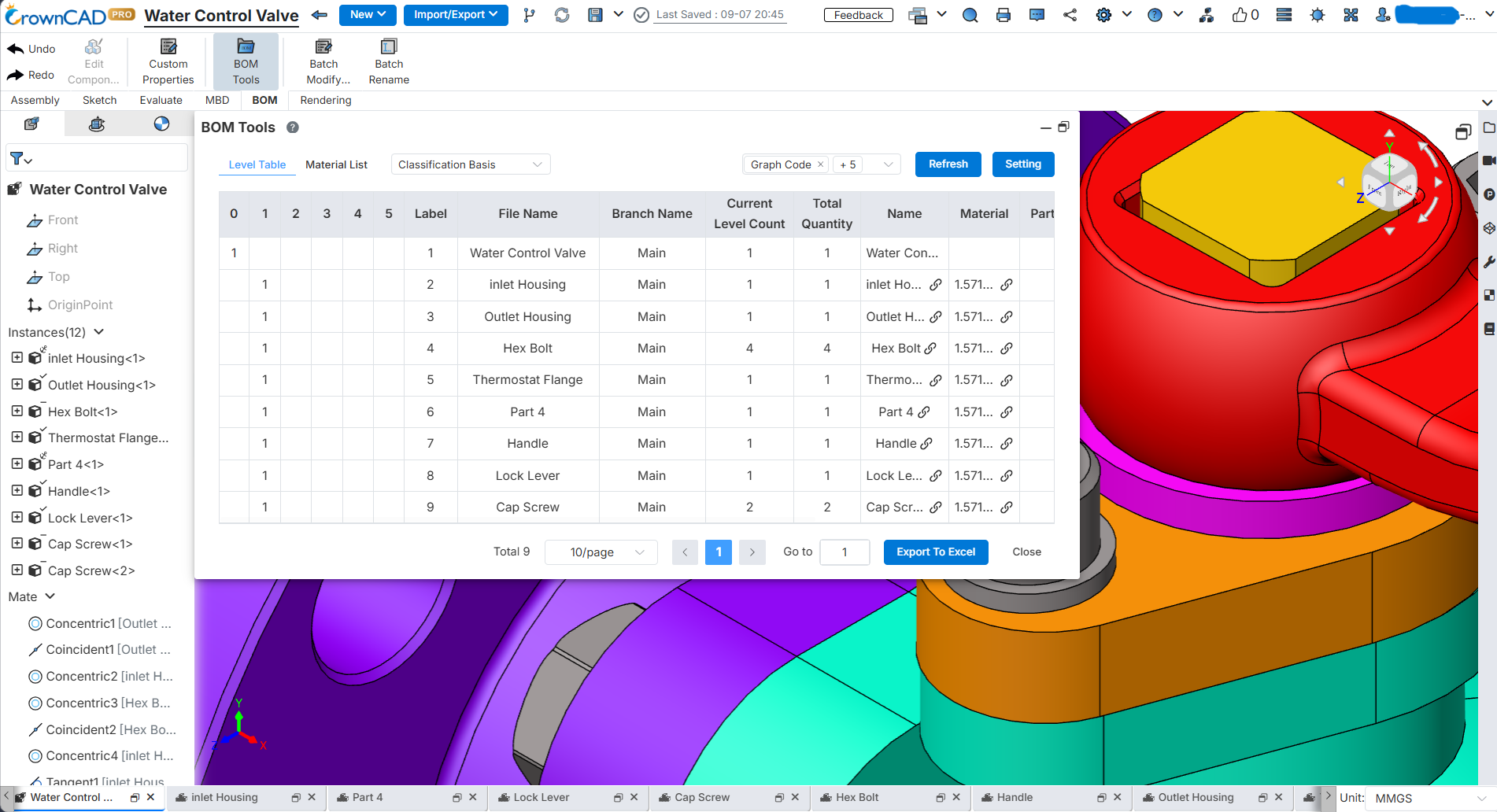The image size is (1497, 812).
Task: Click the Go to page input field
Action: tap(845, 552)
